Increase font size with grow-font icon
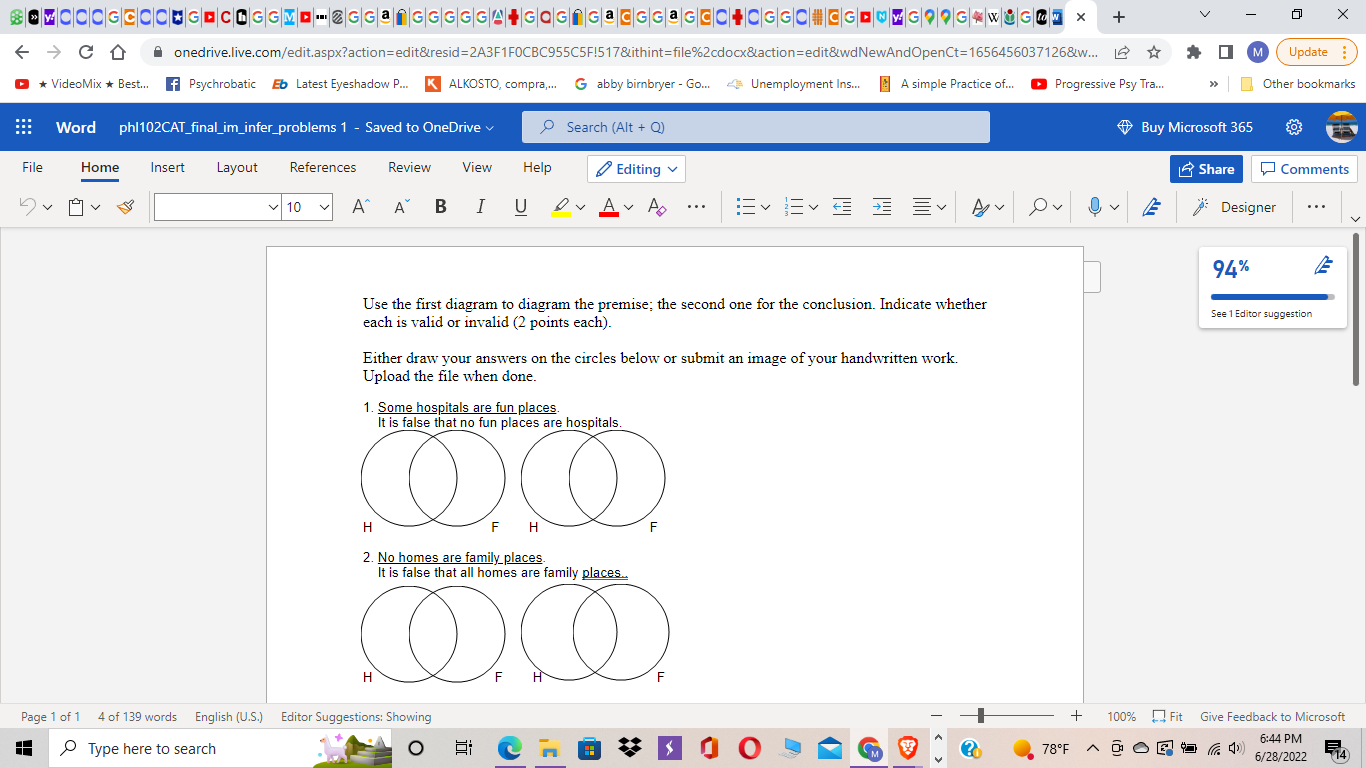 point(361,207)
